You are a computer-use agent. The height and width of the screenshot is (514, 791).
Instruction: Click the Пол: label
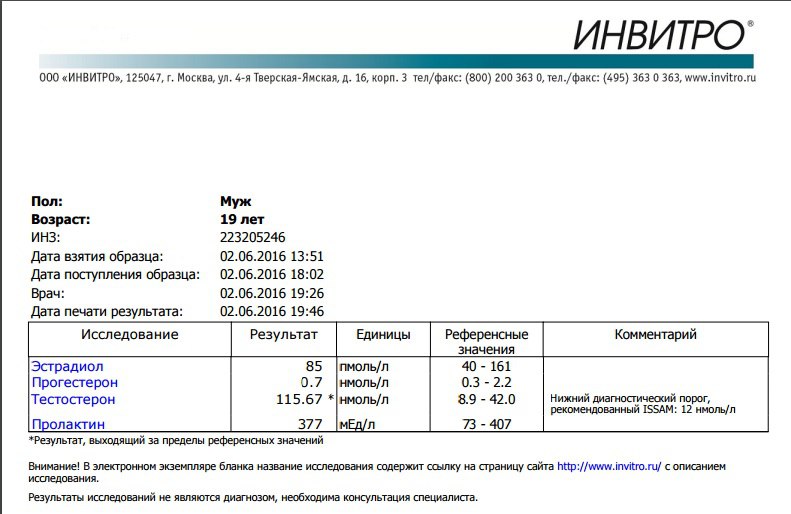tap(47, 201)
